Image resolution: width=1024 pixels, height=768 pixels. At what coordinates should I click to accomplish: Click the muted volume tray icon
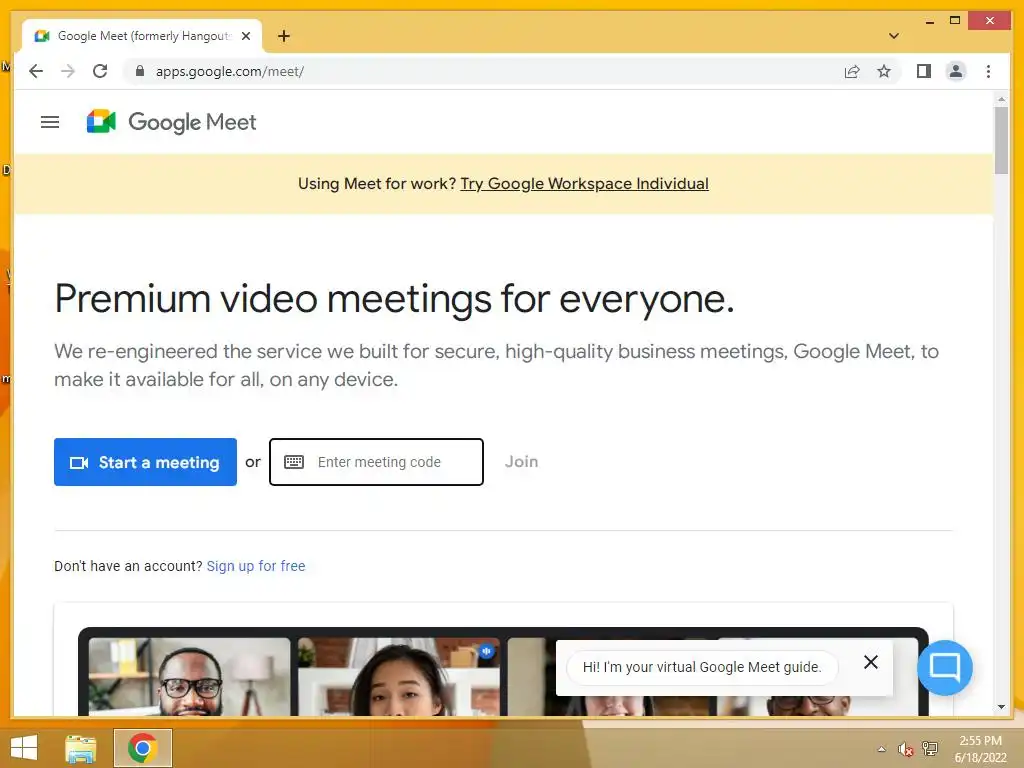pyautogui.click(x=905, y=749)
